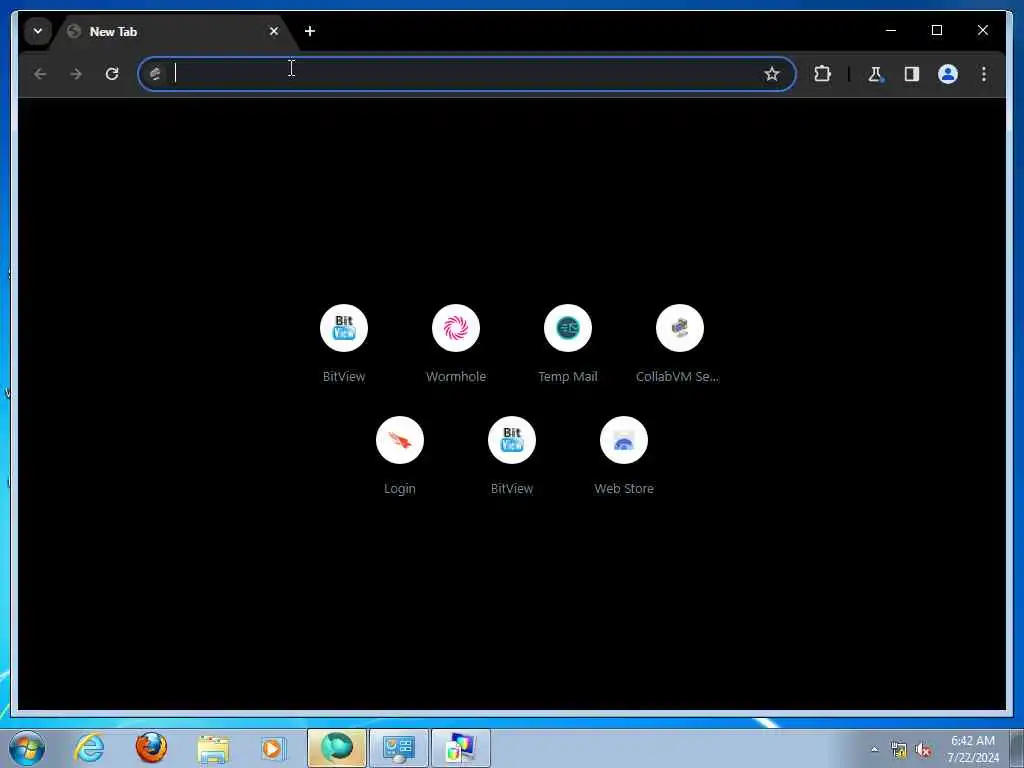Open Windows Media Player from taskbar

point(273,749)
